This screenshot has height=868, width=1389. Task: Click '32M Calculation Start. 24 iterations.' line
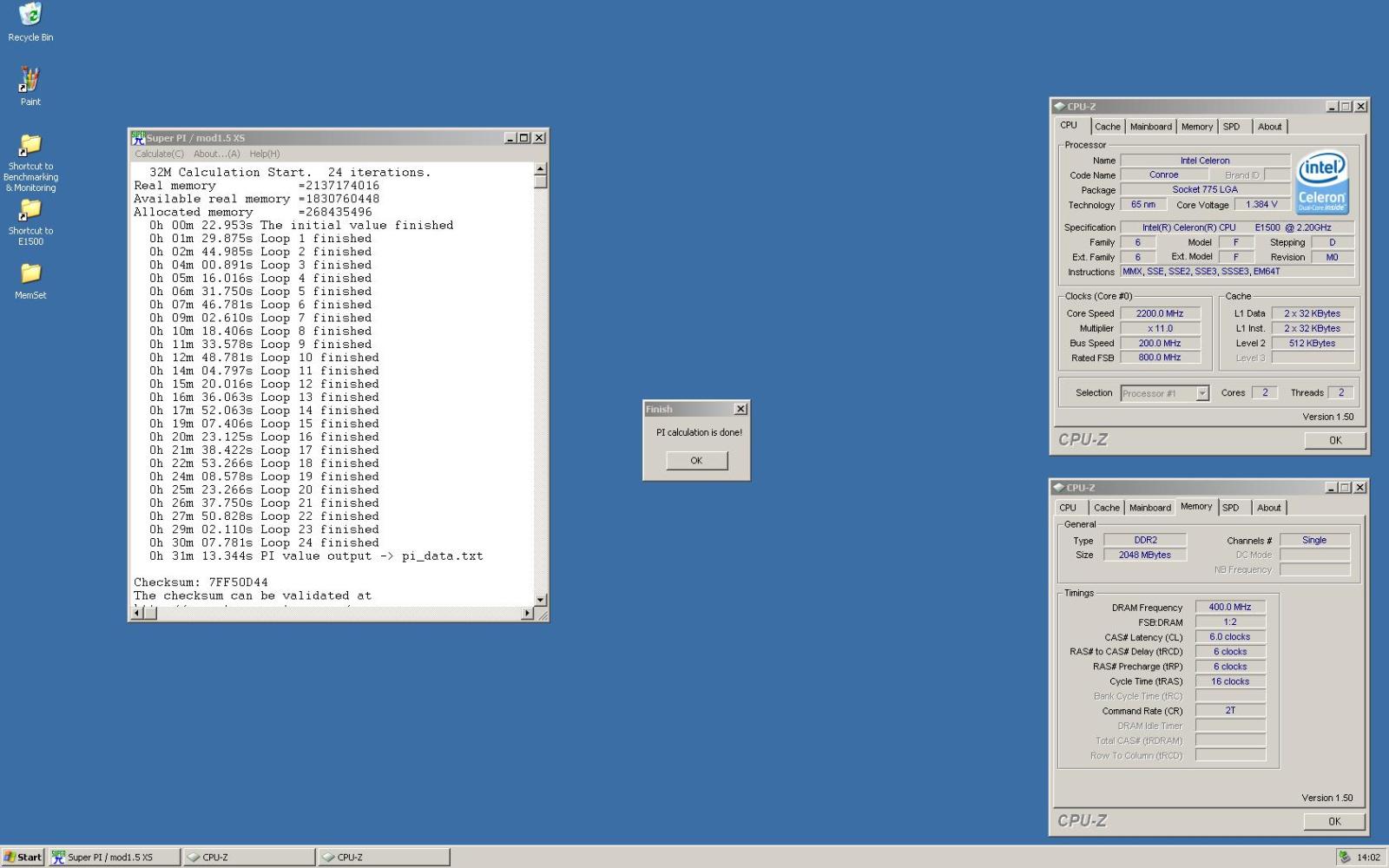click(290, 173)
